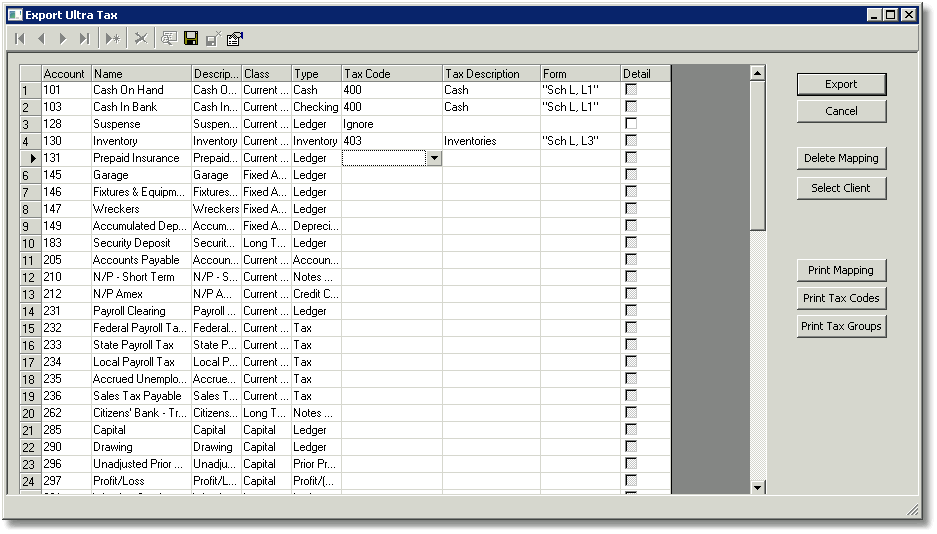
Task: Click the delete record X icon
Action: tap(141, 39)
